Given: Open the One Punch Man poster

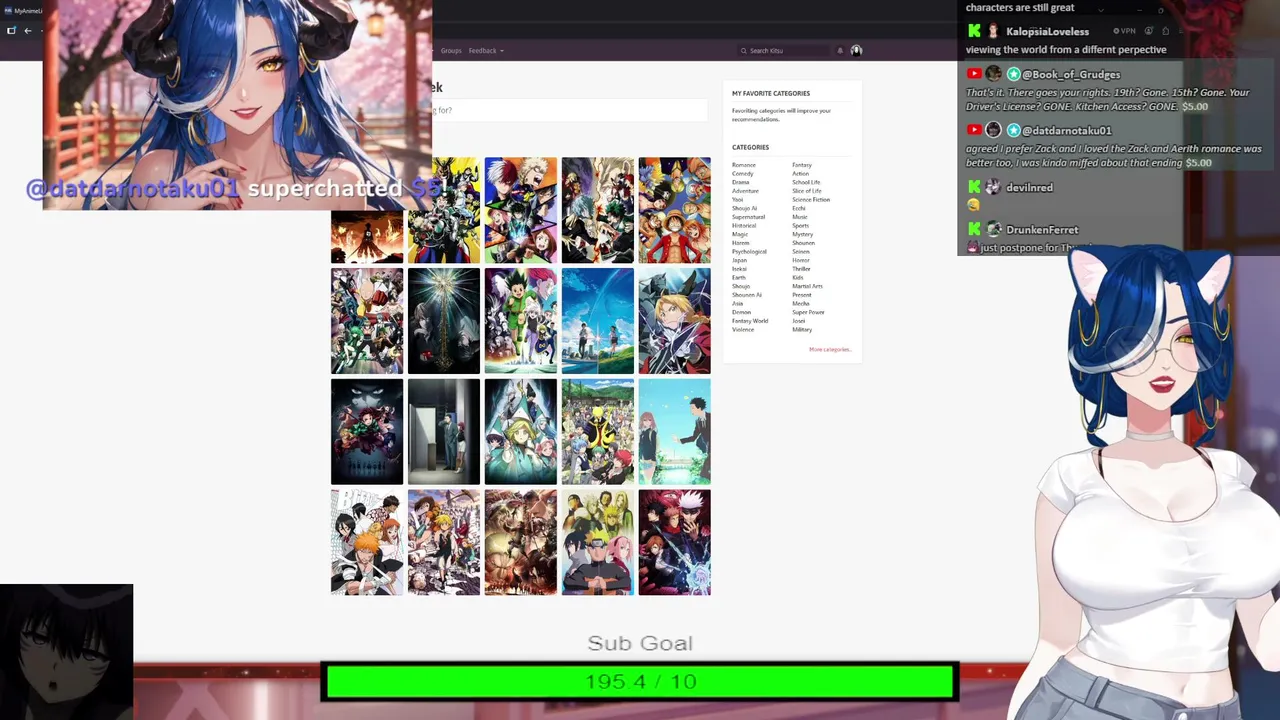Looking at the screenshot, I should 367,321.
